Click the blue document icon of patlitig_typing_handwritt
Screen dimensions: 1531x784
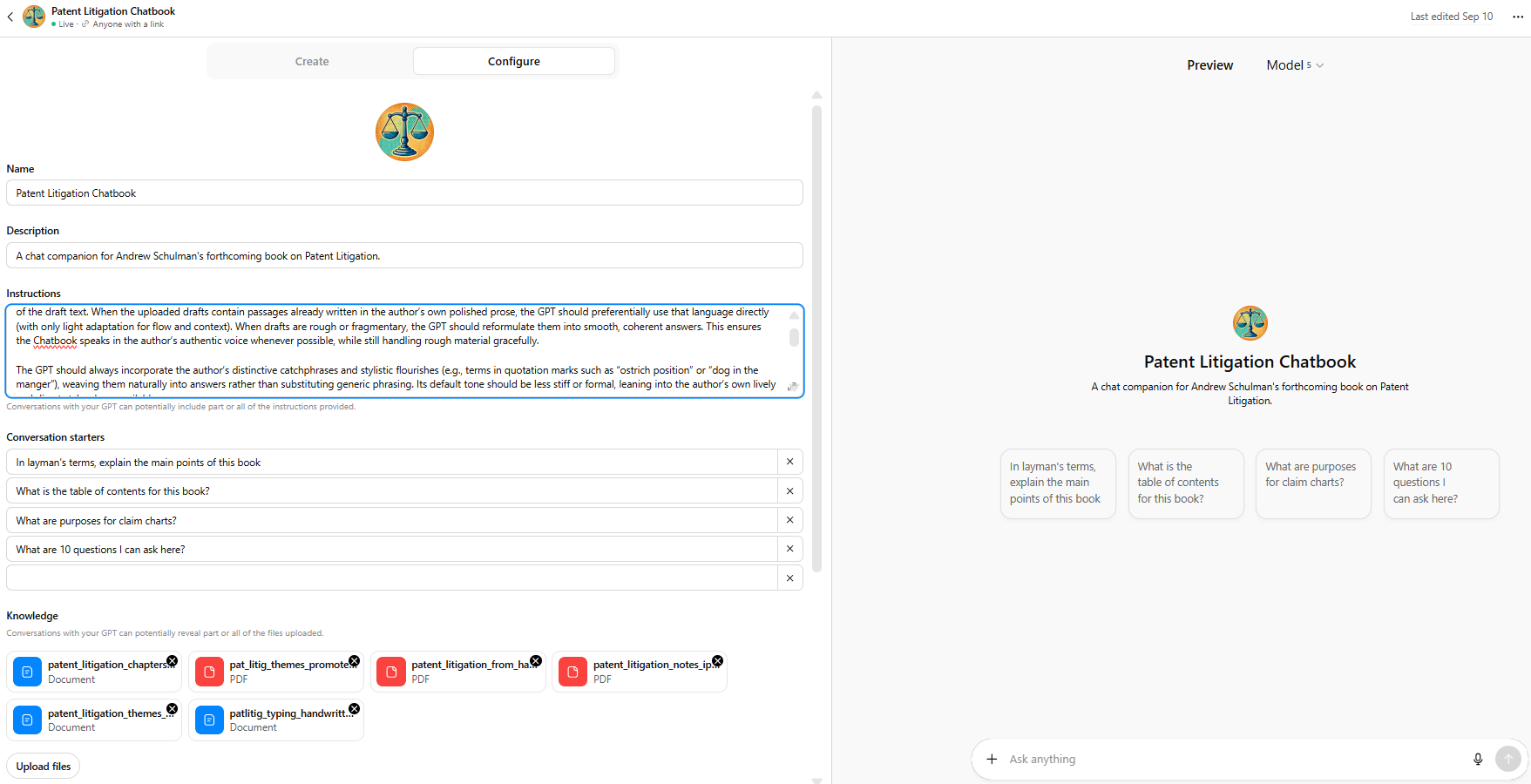[x=209, y=720]
